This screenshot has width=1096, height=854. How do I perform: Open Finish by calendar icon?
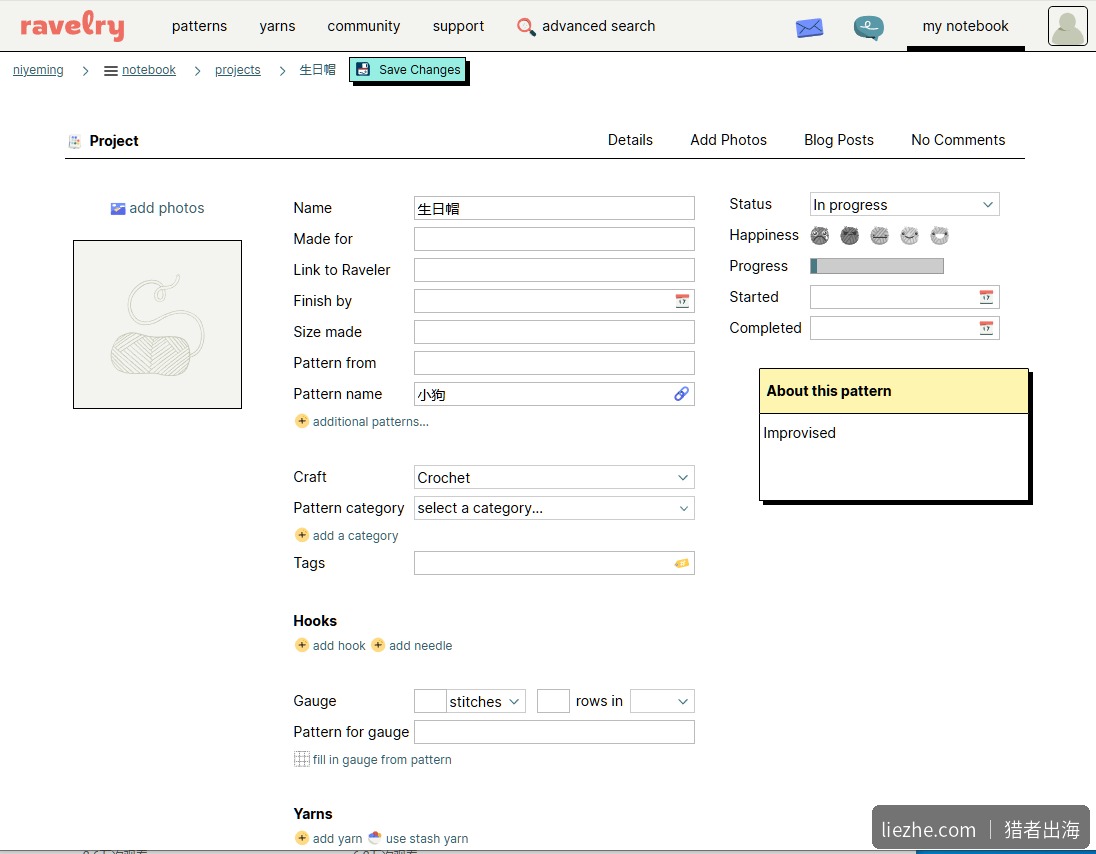(x=682, y=301)
